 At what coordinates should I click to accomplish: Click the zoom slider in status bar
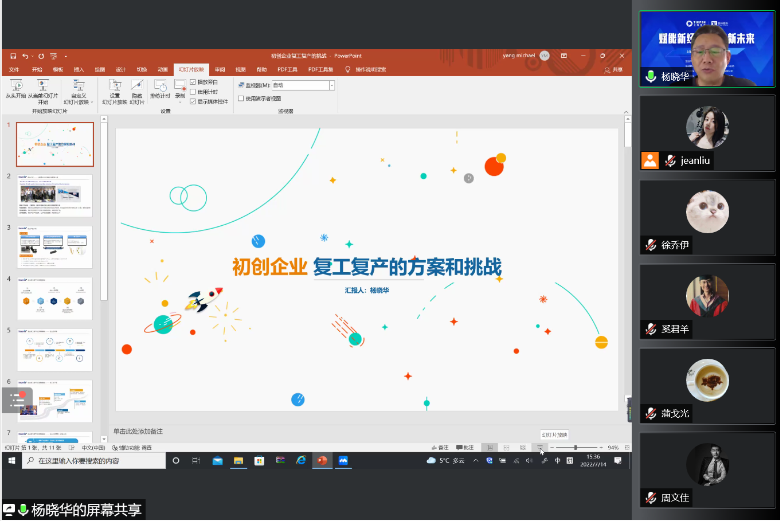pos(574,447)
